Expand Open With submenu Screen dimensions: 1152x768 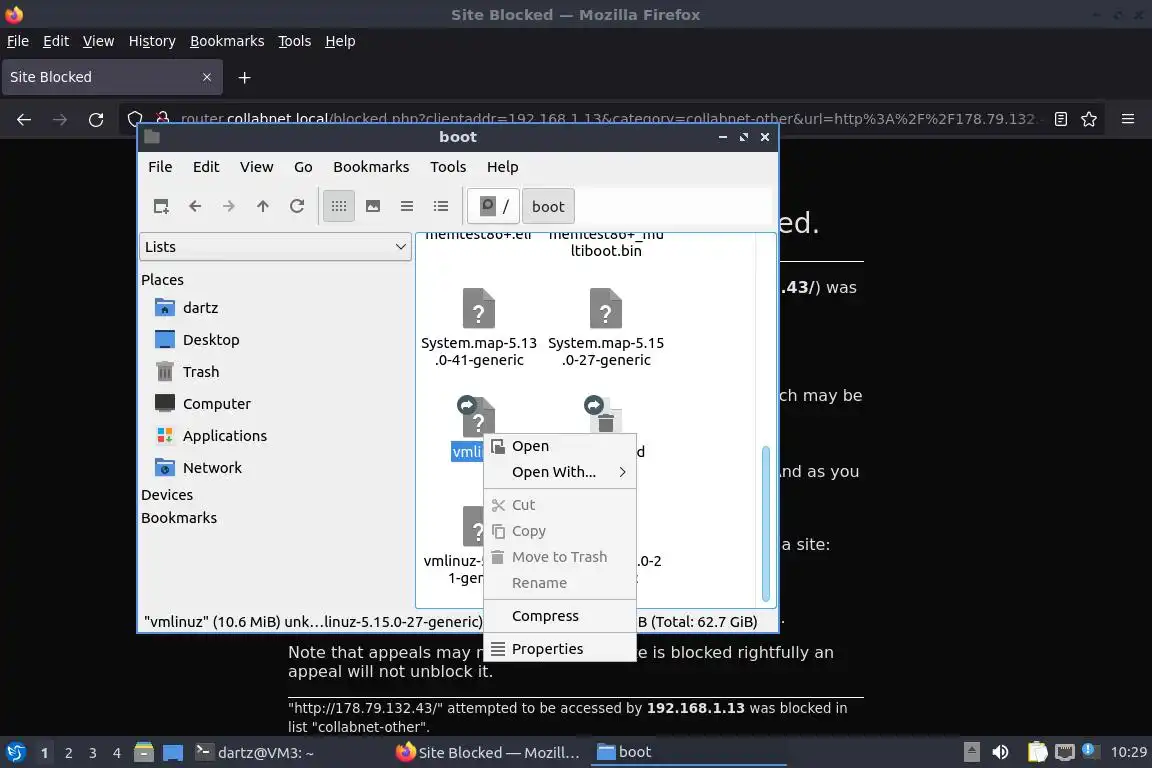560,472
